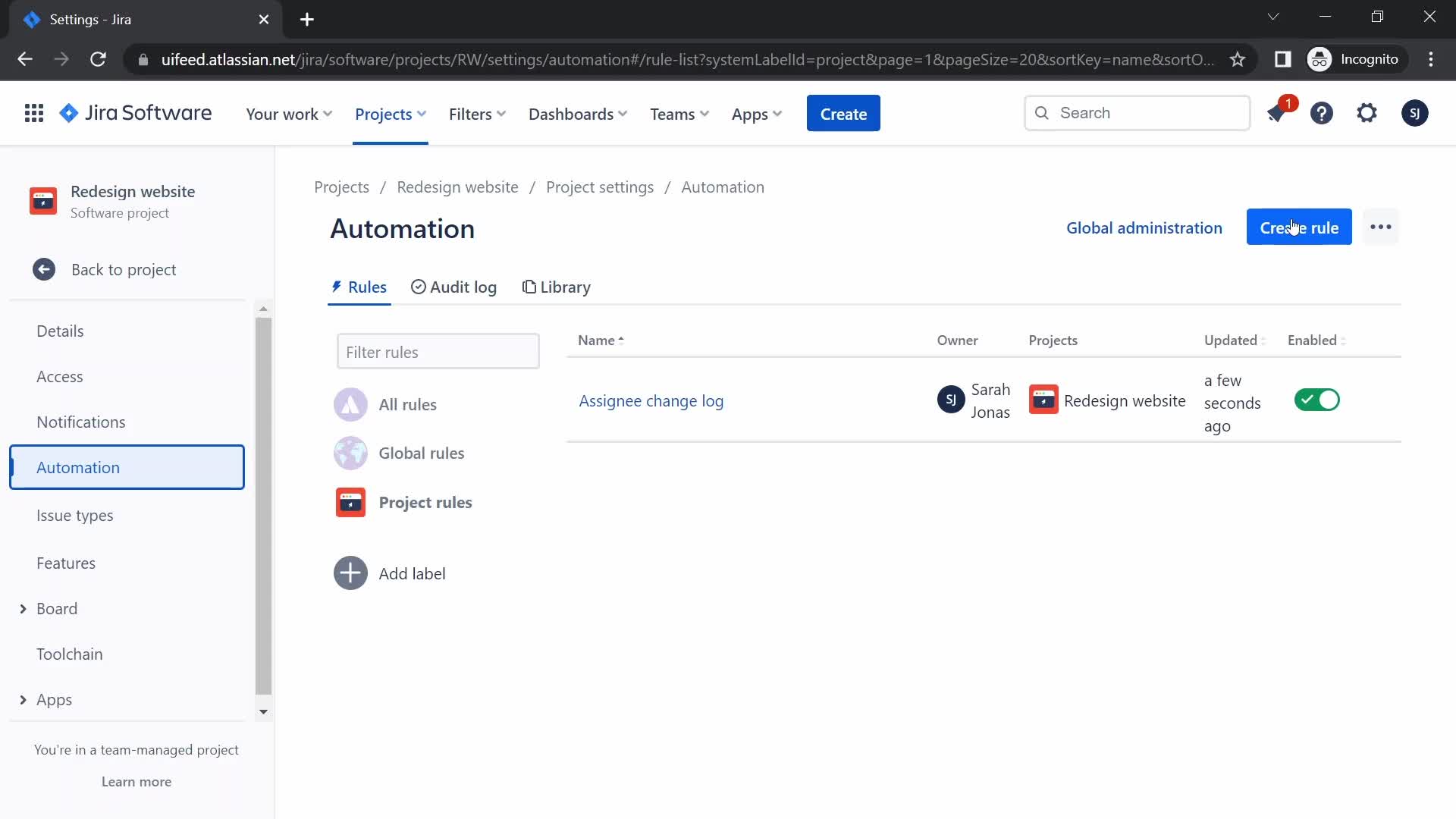Image resolution: width=1456 pixels, height=819 pixels.
Task: Click the Assignee change log rule link
Action: 651,400
